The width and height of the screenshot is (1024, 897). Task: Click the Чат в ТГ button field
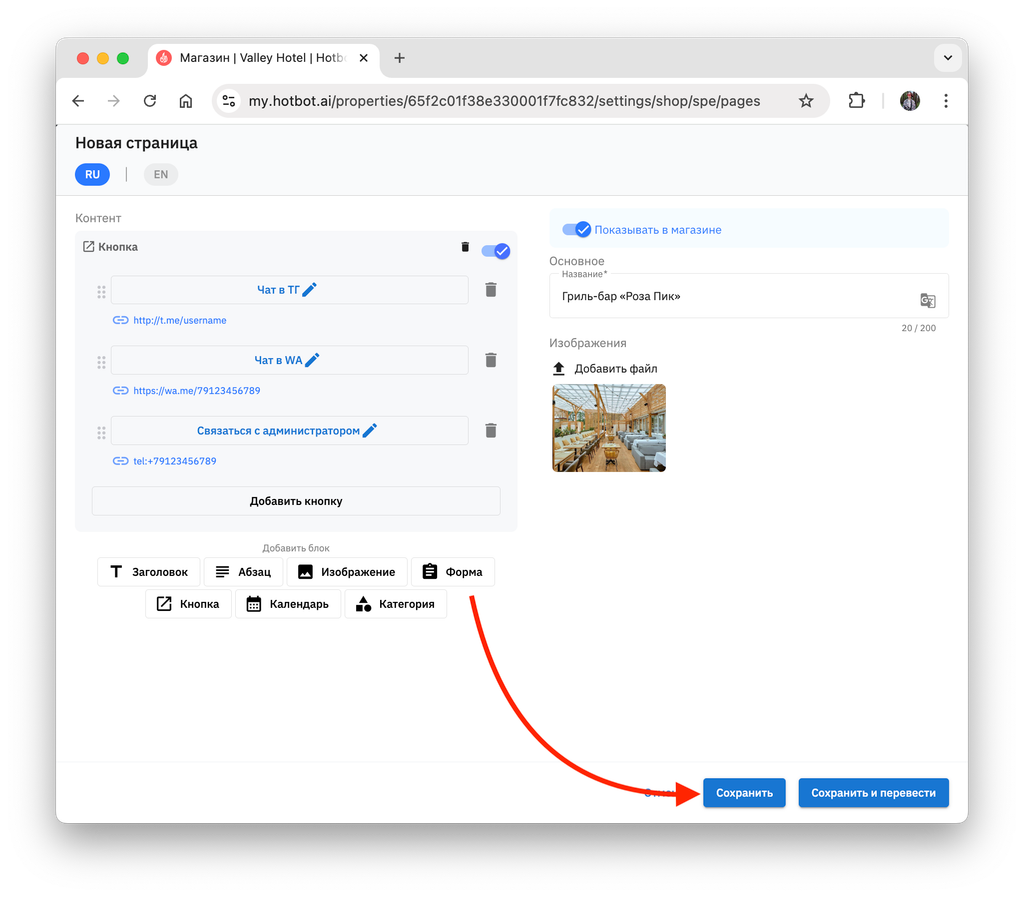tap(289, 289)
